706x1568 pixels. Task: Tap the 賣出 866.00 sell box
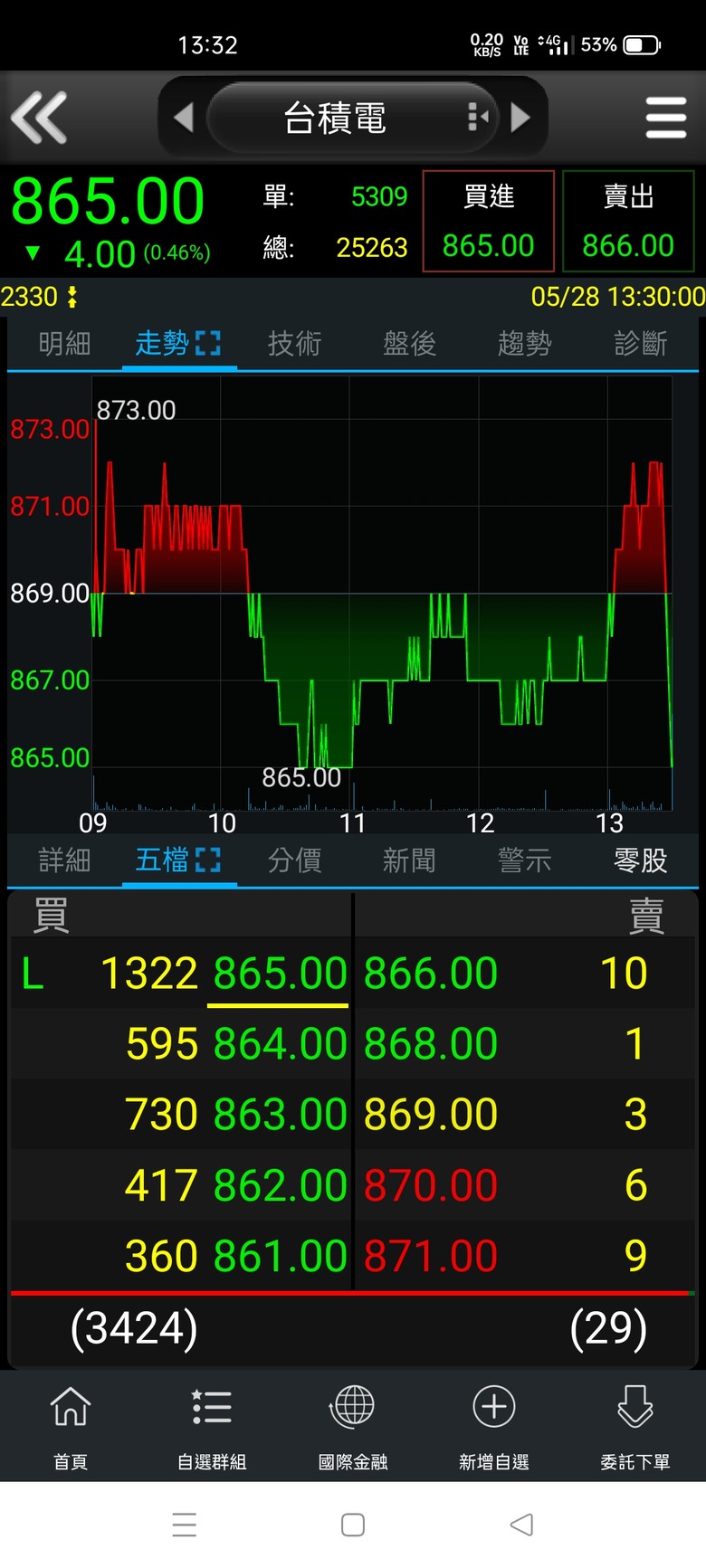click(x=628, y=221)
